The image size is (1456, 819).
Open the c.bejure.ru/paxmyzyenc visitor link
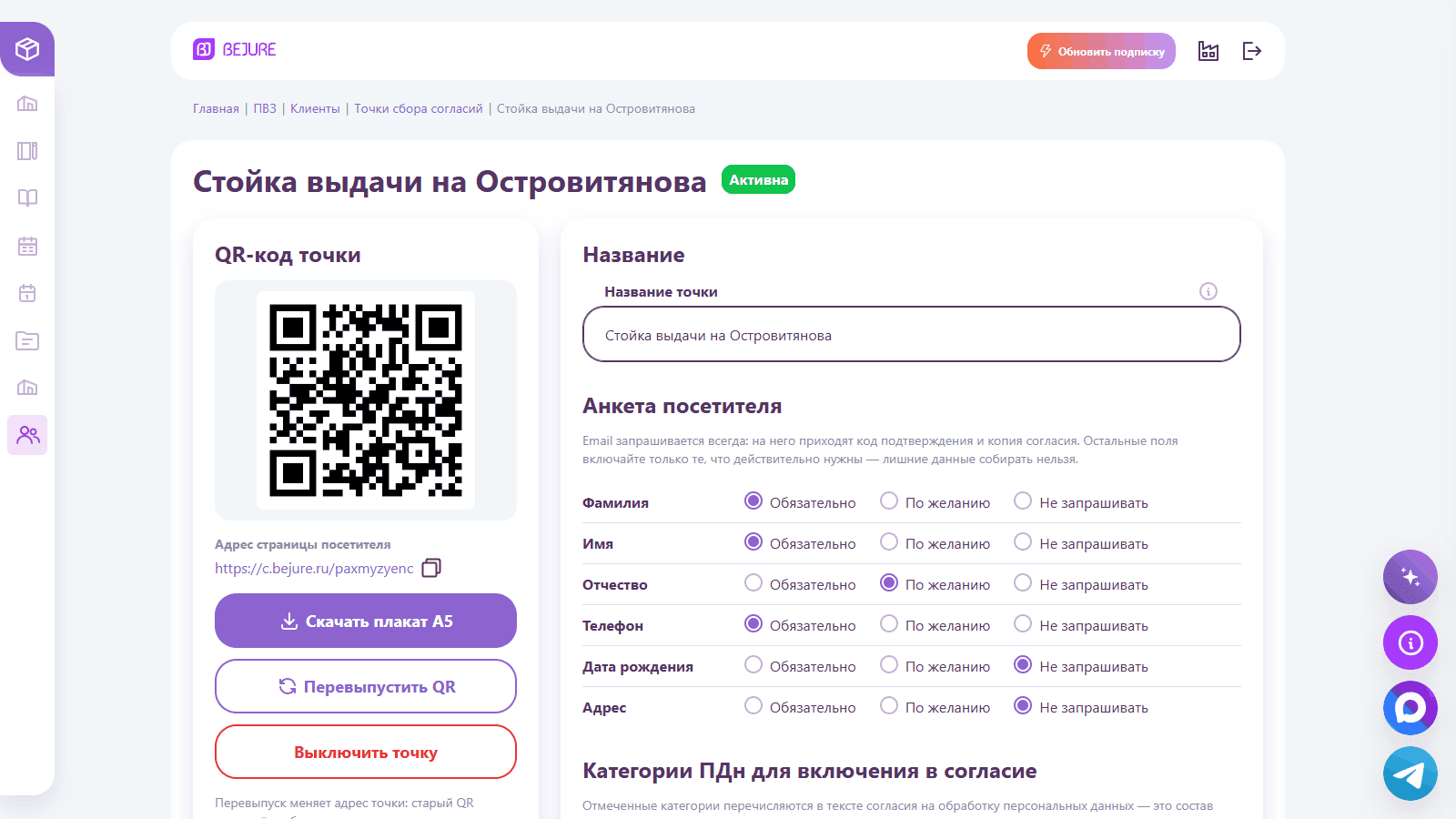[x=314, y=568]
